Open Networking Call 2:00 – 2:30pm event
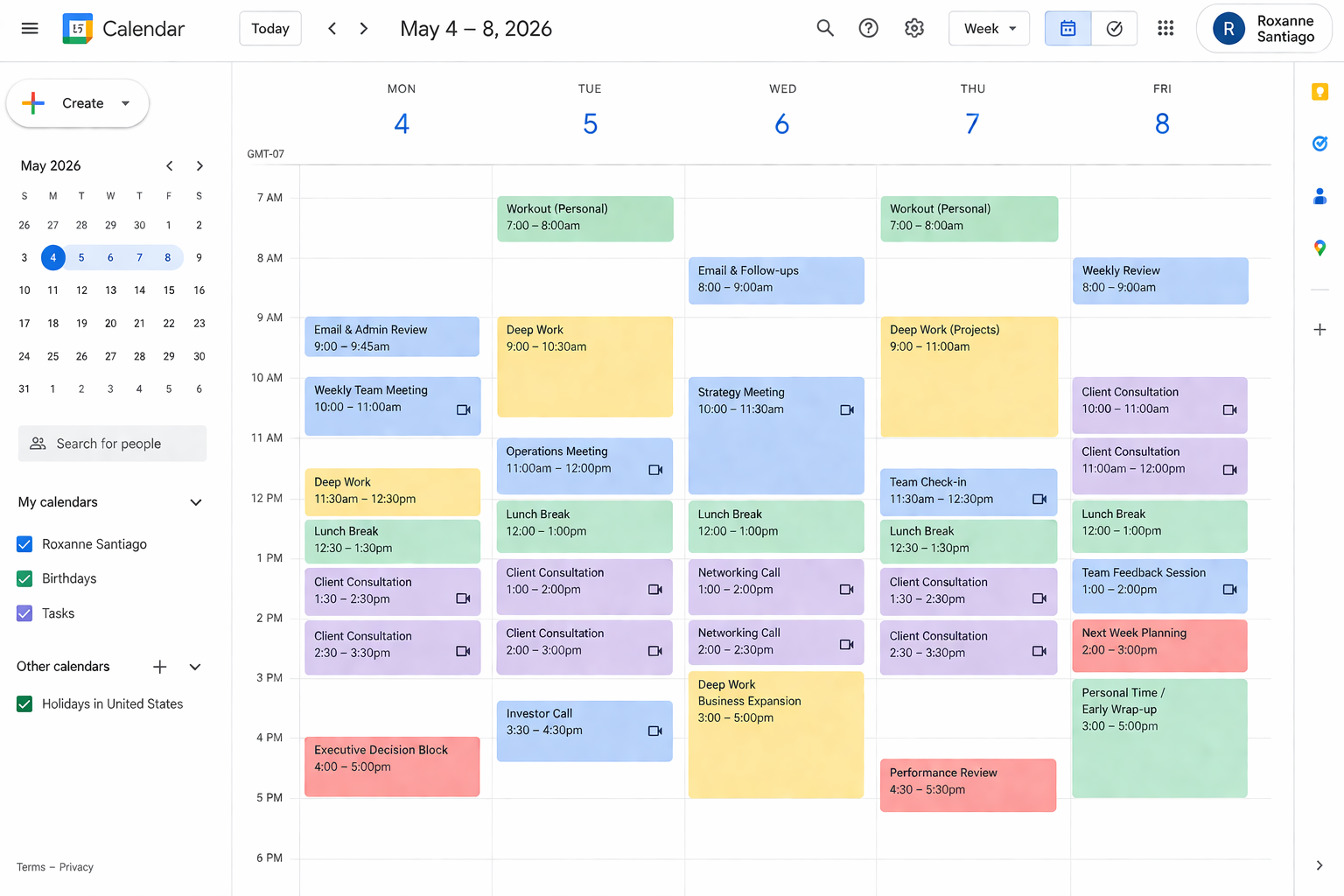 [776, 642]
